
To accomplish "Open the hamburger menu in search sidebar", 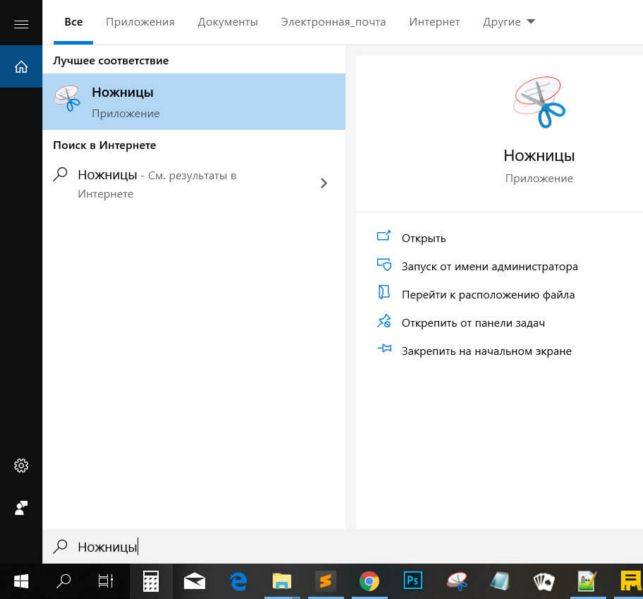I will (21, 24).
